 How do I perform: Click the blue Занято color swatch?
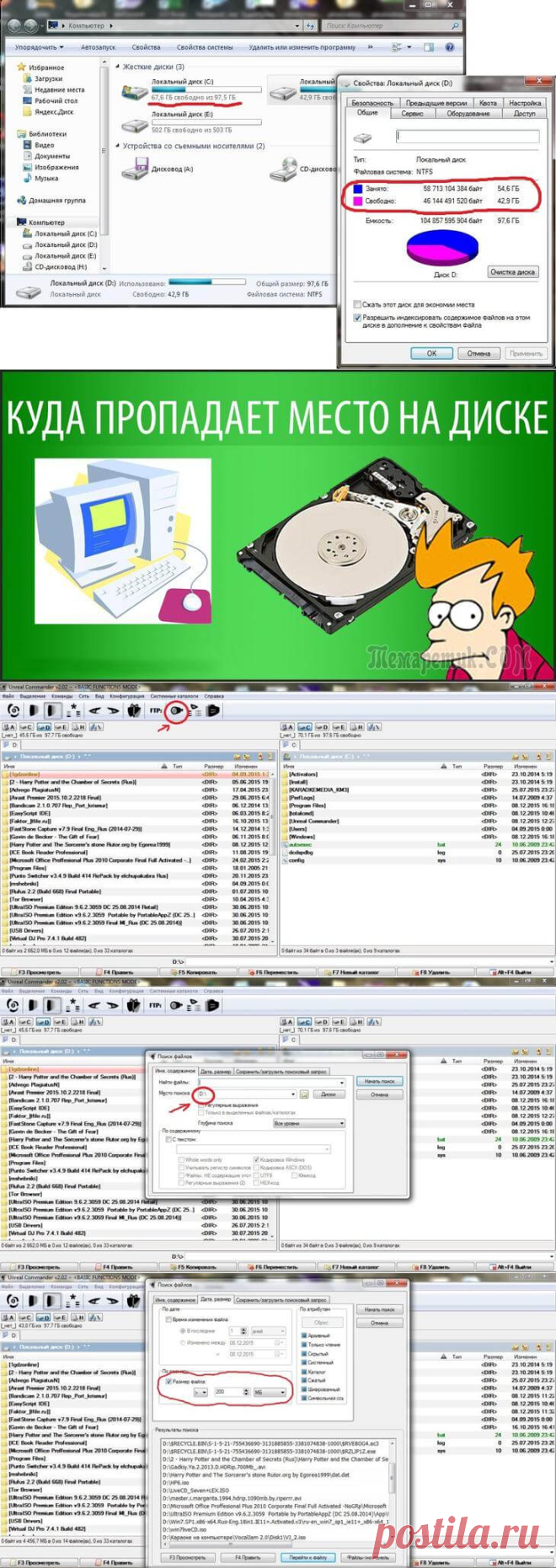tap(358, 189)
